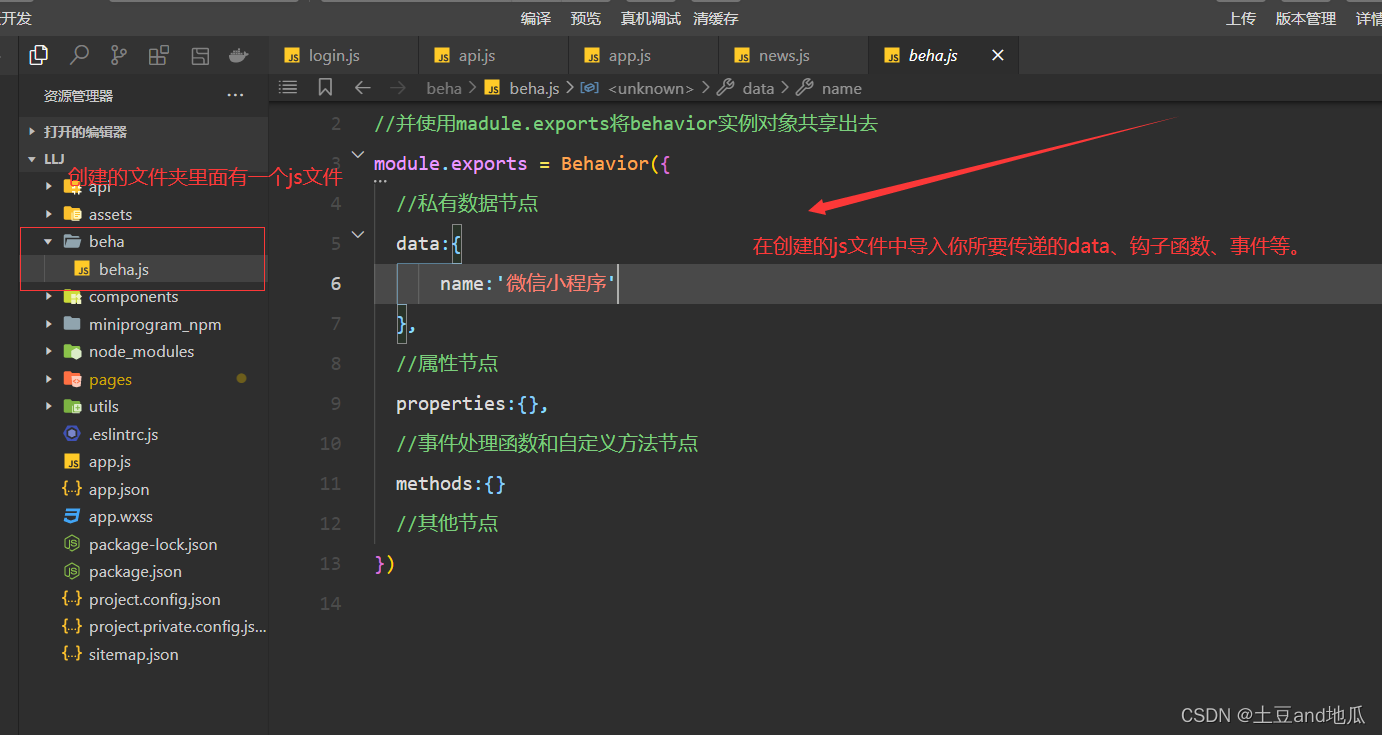This screenshot has width=1382, height=735.
Task: Go forward with the right arrow icon
Action: [398, 88]
